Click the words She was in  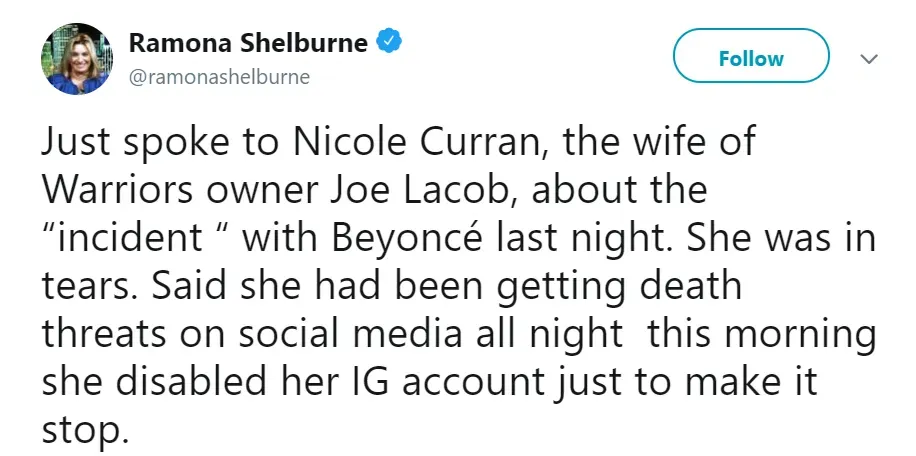tap(789, 240)
